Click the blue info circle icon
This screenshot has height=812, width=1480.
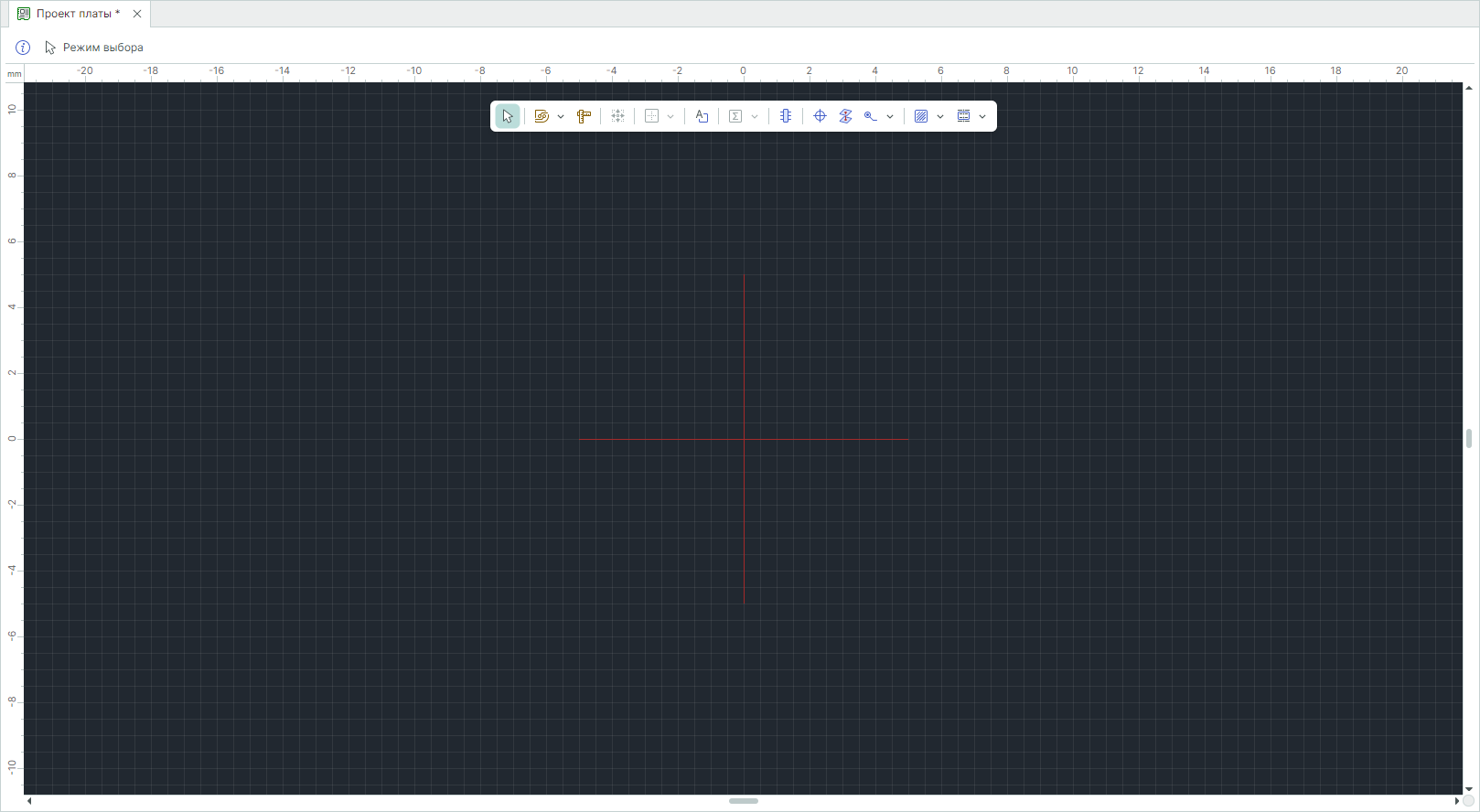[x=23, y=48]
